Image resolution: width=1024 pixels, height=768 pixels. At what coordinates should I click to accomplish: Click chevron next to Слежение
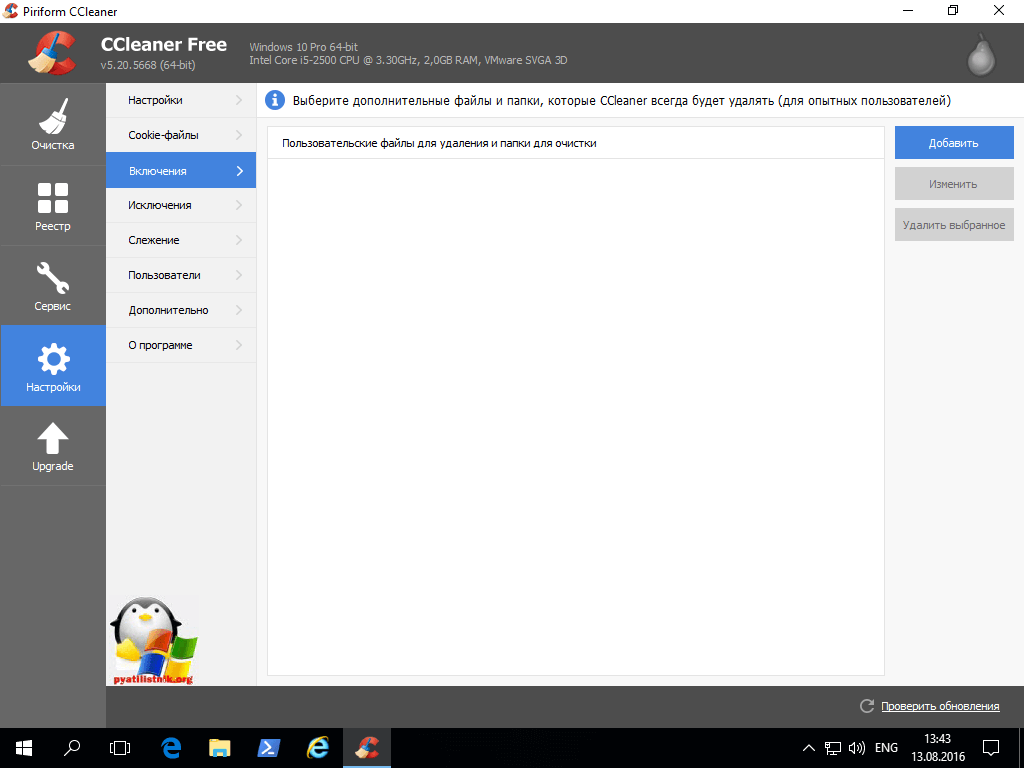coord(239,240)
